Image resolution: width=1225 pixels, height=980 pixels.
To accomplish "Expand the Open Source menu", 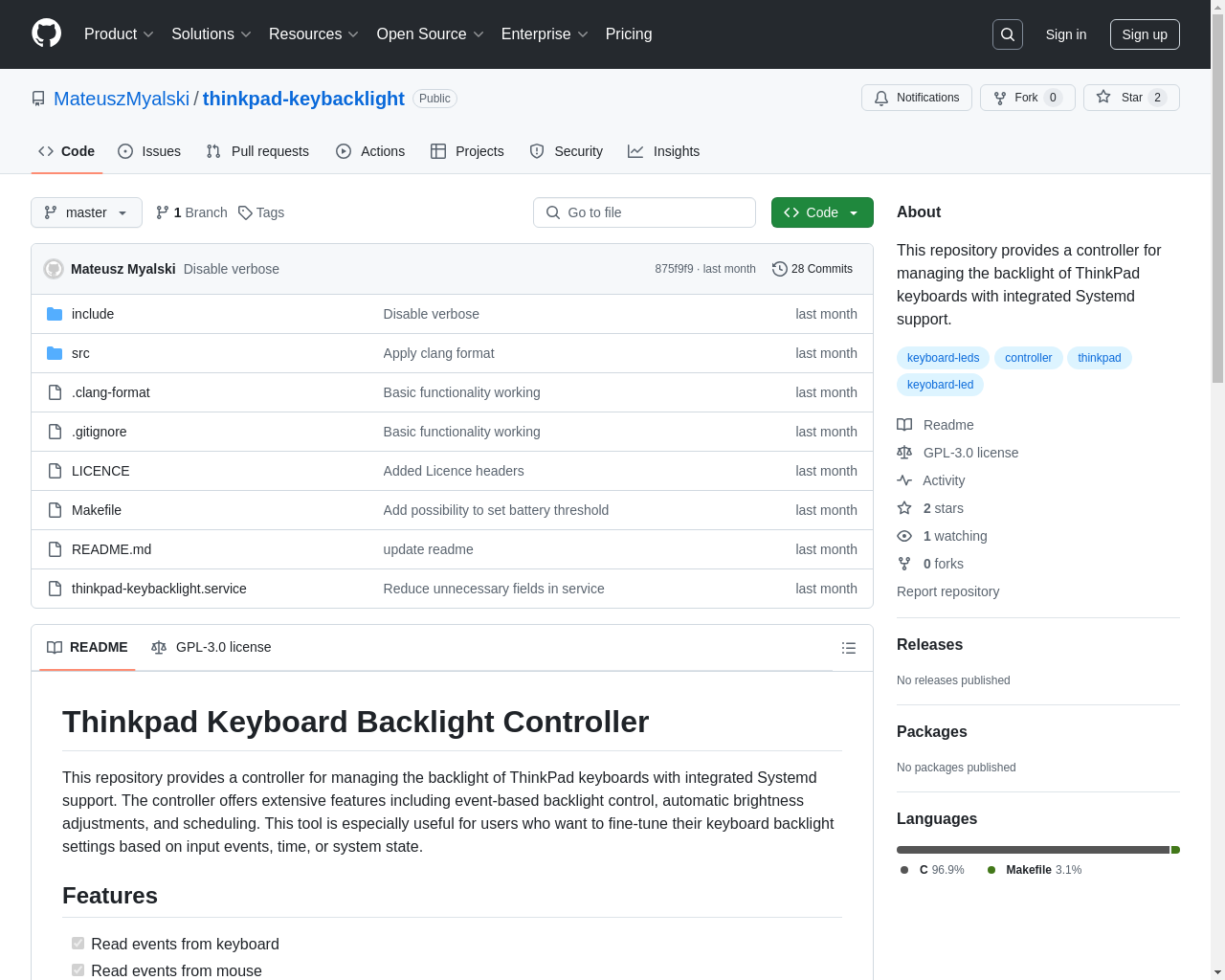I will (x=431, y=34).
